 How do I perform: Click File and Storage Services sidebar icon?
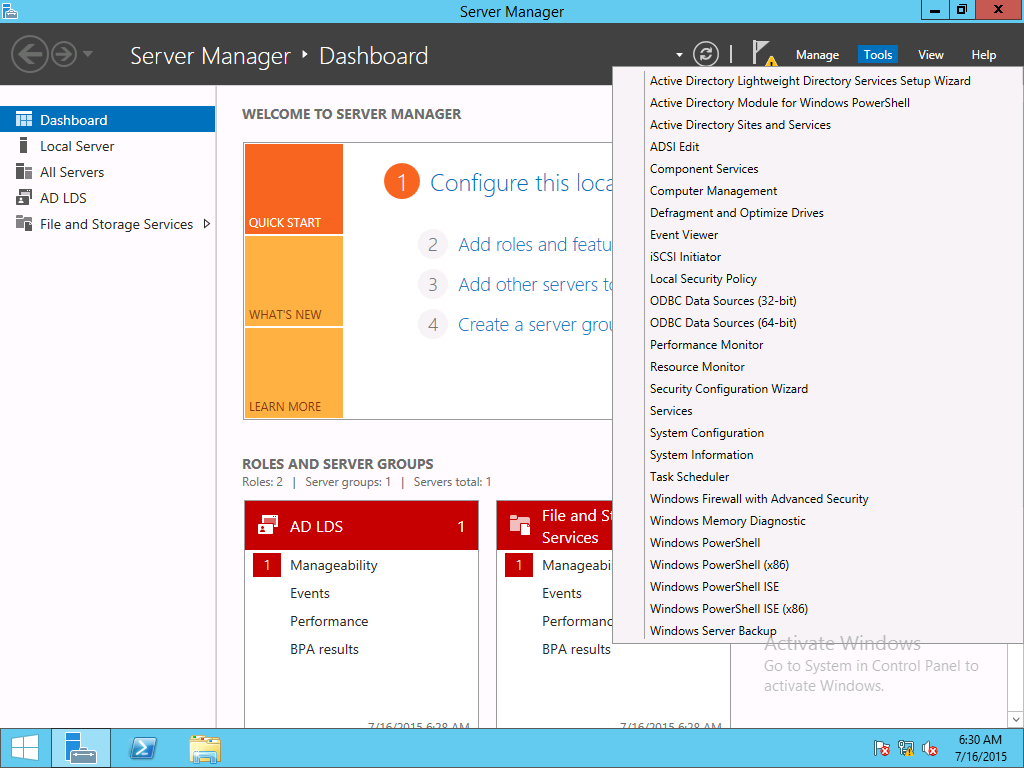click(24, 223)
